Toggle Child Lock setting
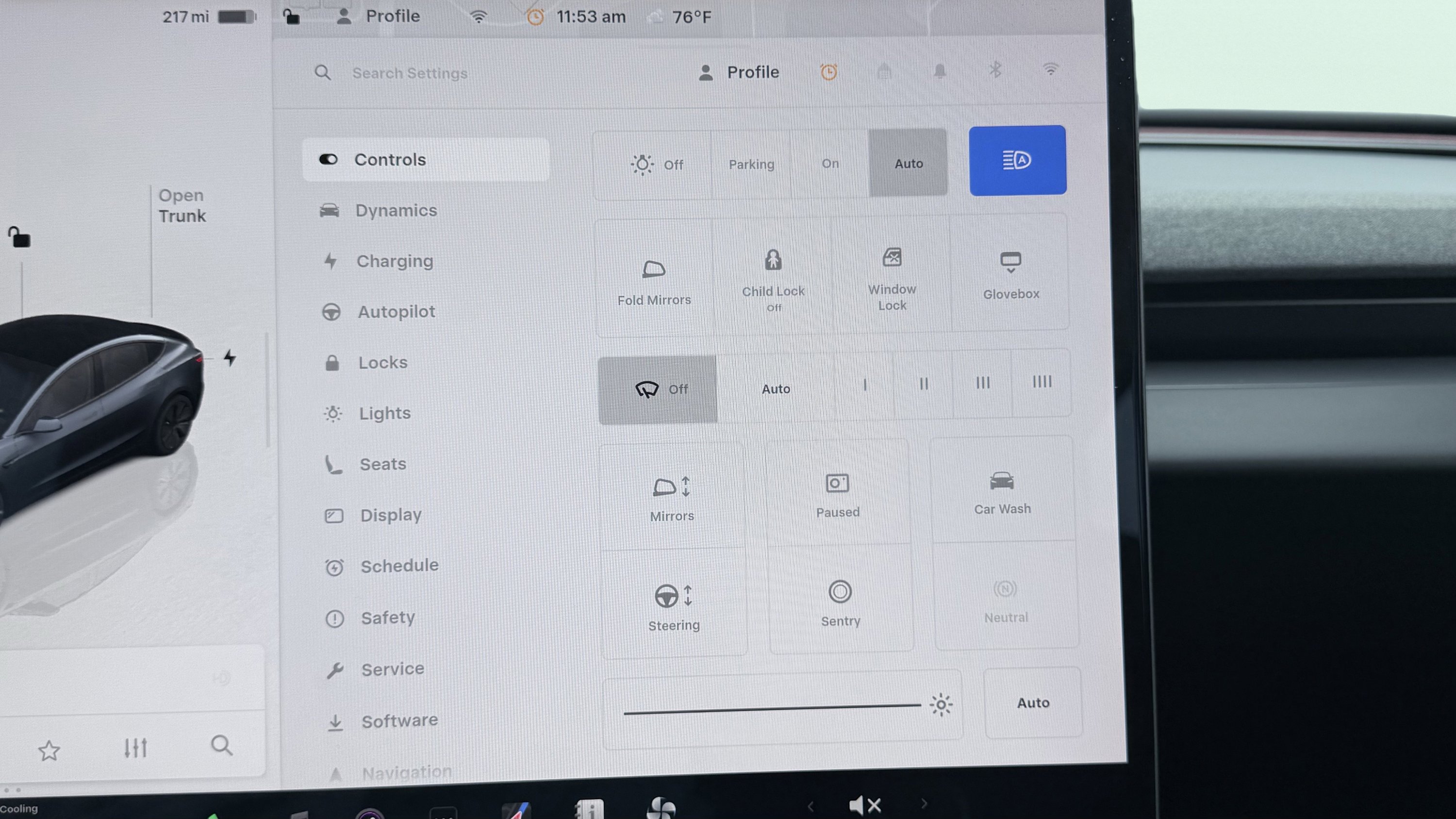1456x819 pixels. click(773, 277)
